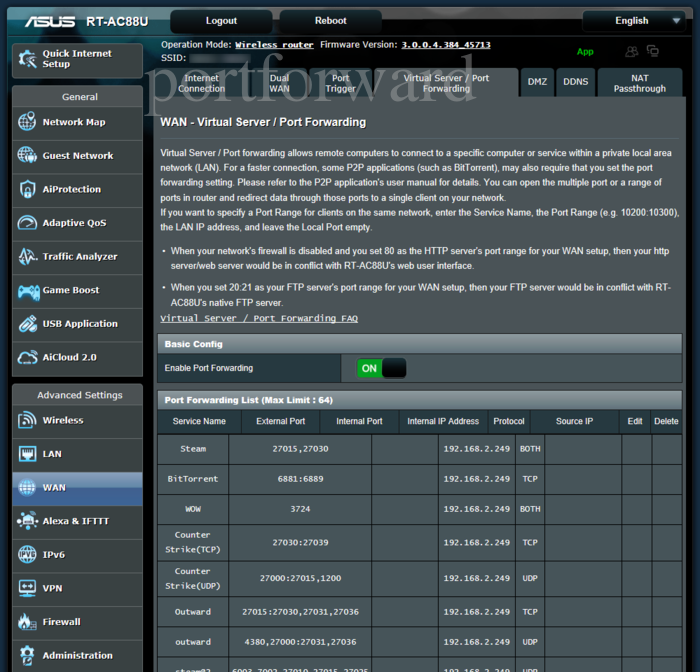Viewport: 700px width, 672px height.
Task: Click the WOW service name cell
Action: (193, 509)
